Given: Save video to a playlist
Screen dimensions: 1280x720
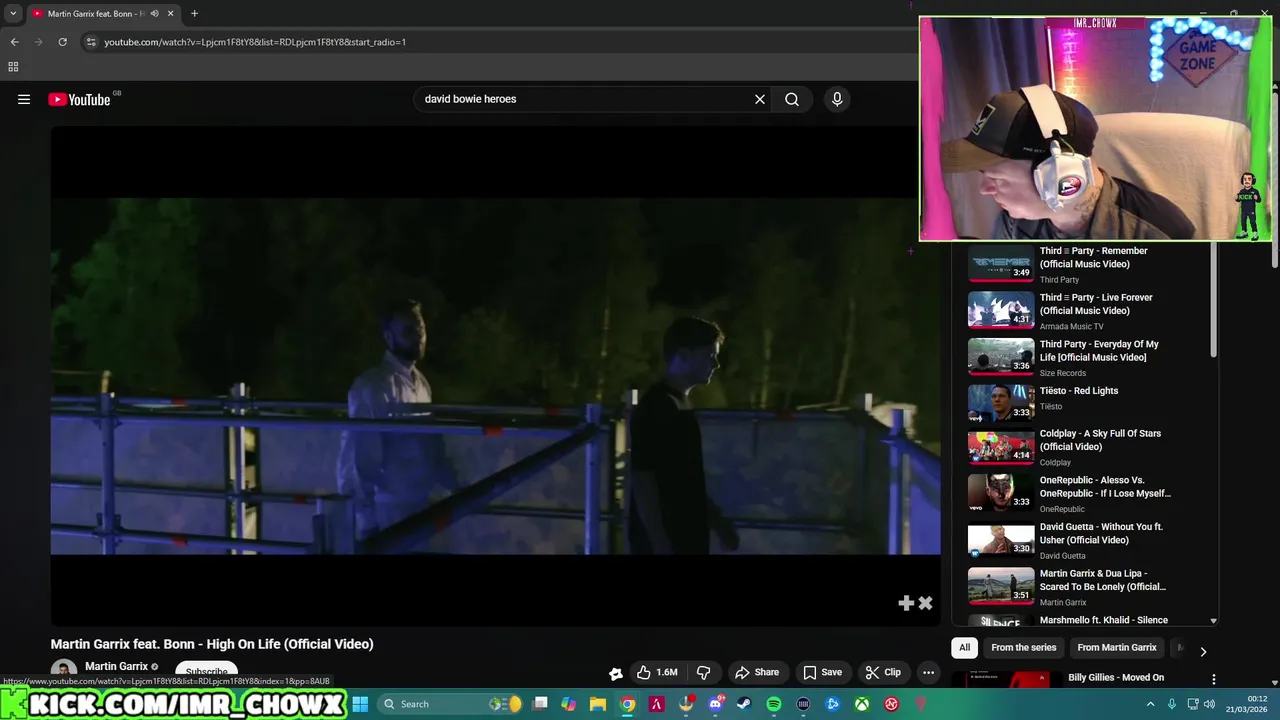Looking at the screenshot, I should point(823,672).
